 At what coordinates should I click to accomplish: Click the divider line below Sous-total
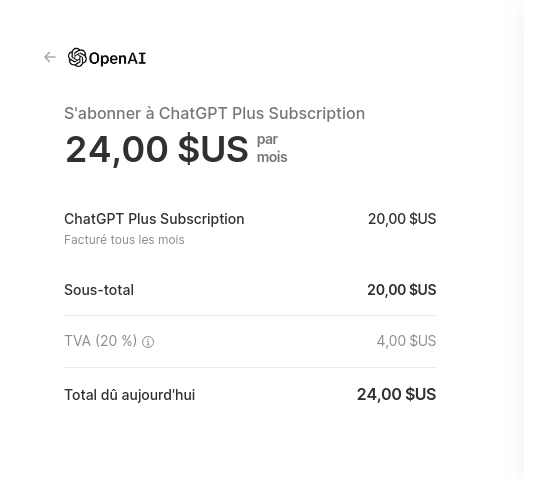coord(250,316)
